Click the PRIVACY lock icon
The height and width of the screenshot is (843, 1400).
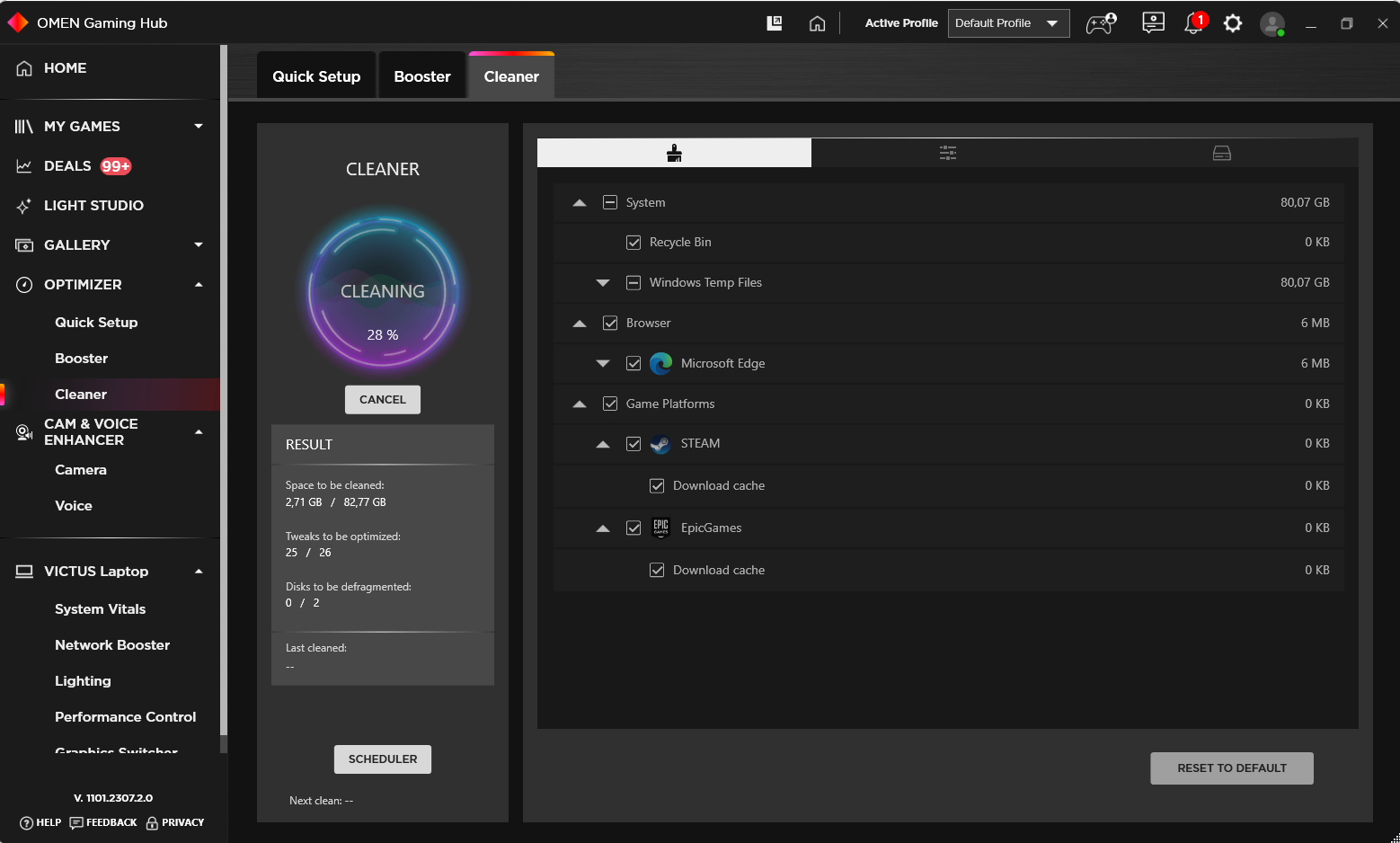click(x=152, y=823)
